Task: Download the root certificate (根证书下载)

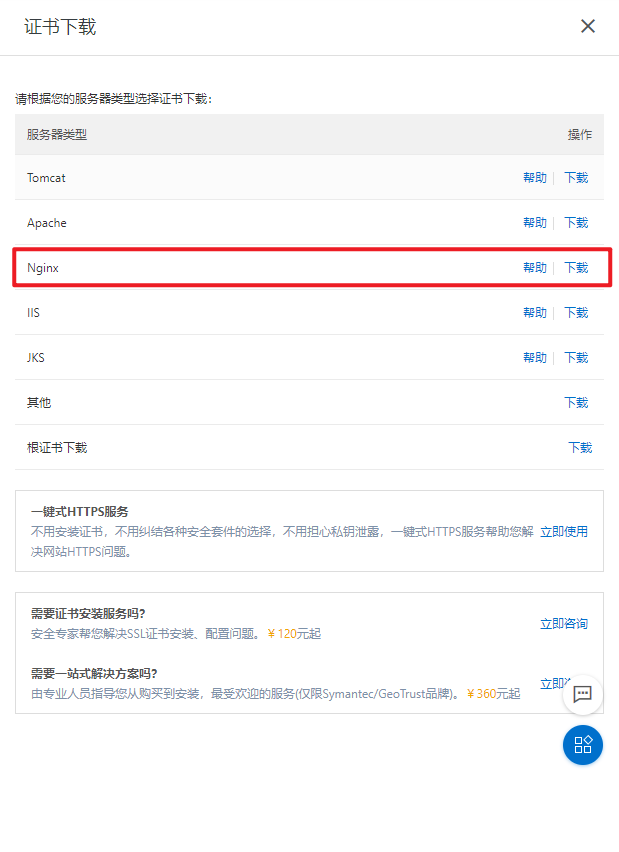Action: (x=580, y=448)
